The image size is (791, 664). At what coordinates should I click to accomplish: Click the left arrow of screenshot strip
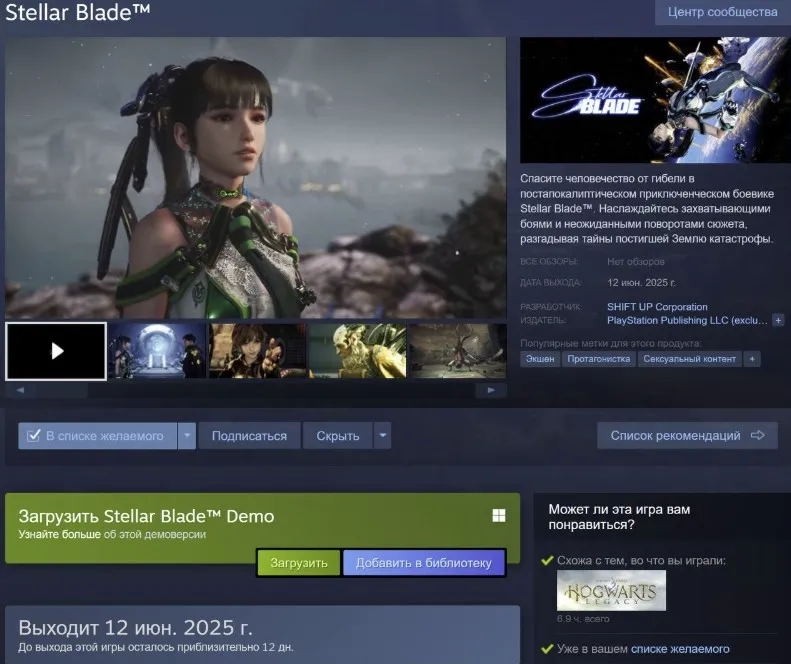tap(20, 390)
